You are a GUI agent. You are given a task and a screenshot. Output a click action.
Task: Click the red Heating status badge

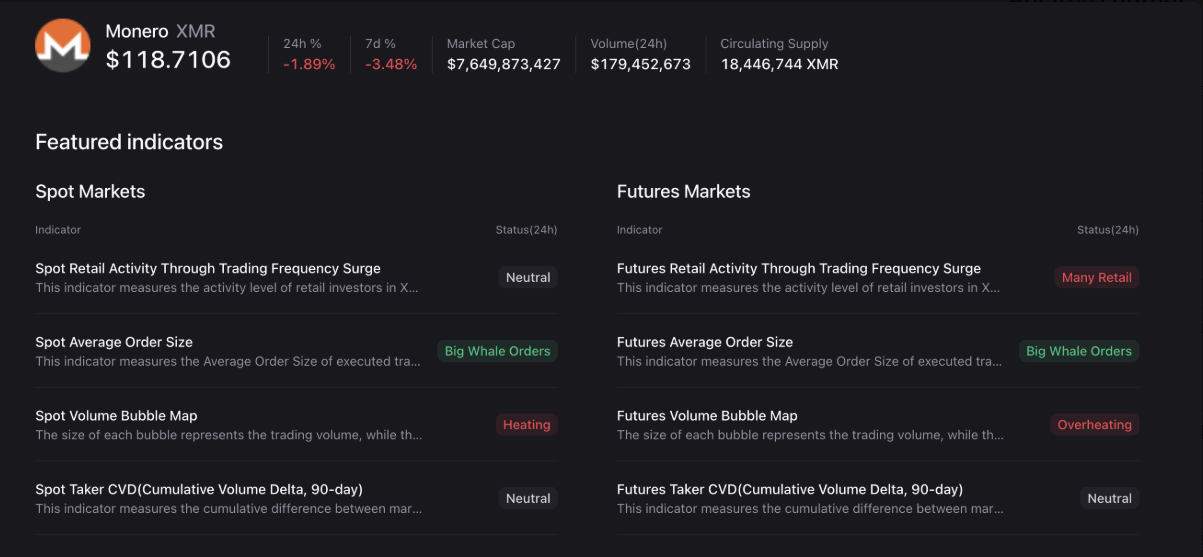coord(526,425)
